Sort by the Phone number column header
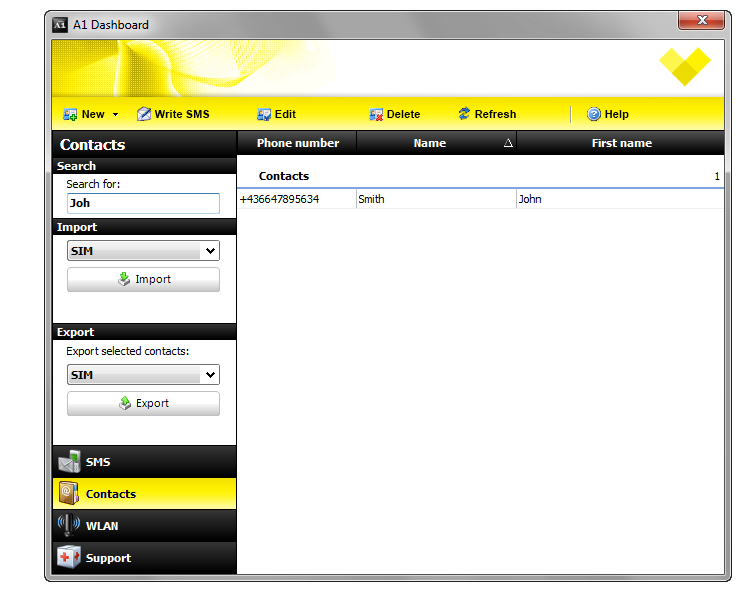740x596 pixels. click(297, 143)
